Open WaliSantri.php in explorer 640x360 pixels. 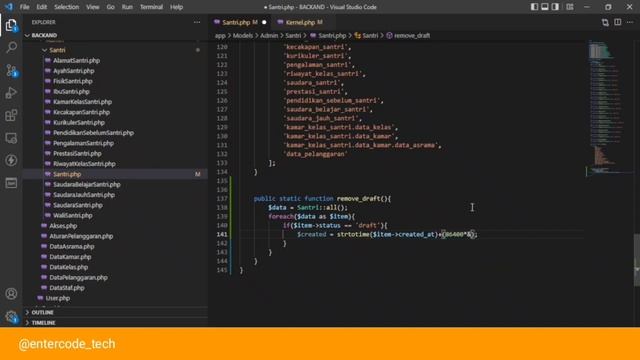(x=73, y=216)
